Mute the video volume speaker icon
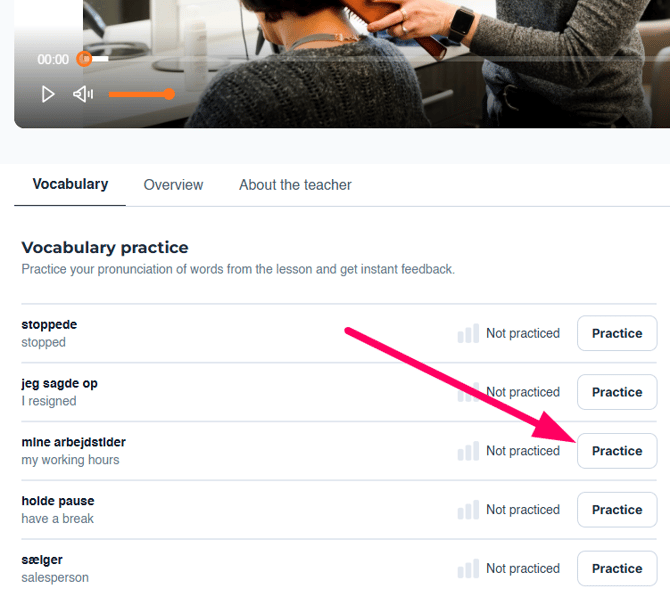 pyautogui.click(x=83, y=94)
